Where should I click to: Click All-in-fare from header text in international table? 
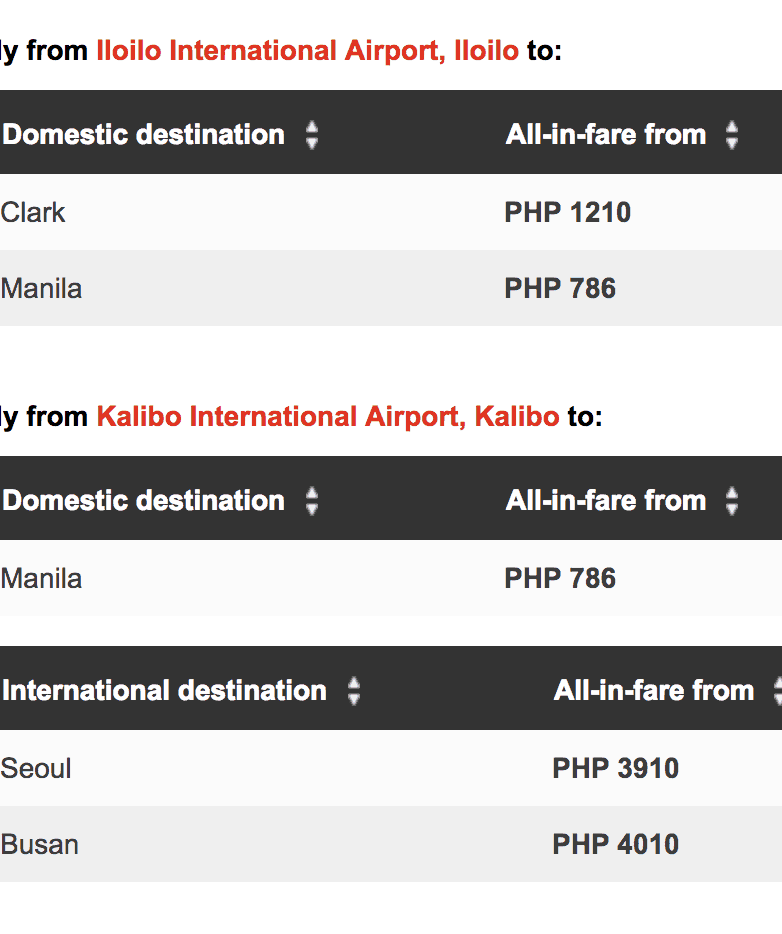(x=654, y=691)
